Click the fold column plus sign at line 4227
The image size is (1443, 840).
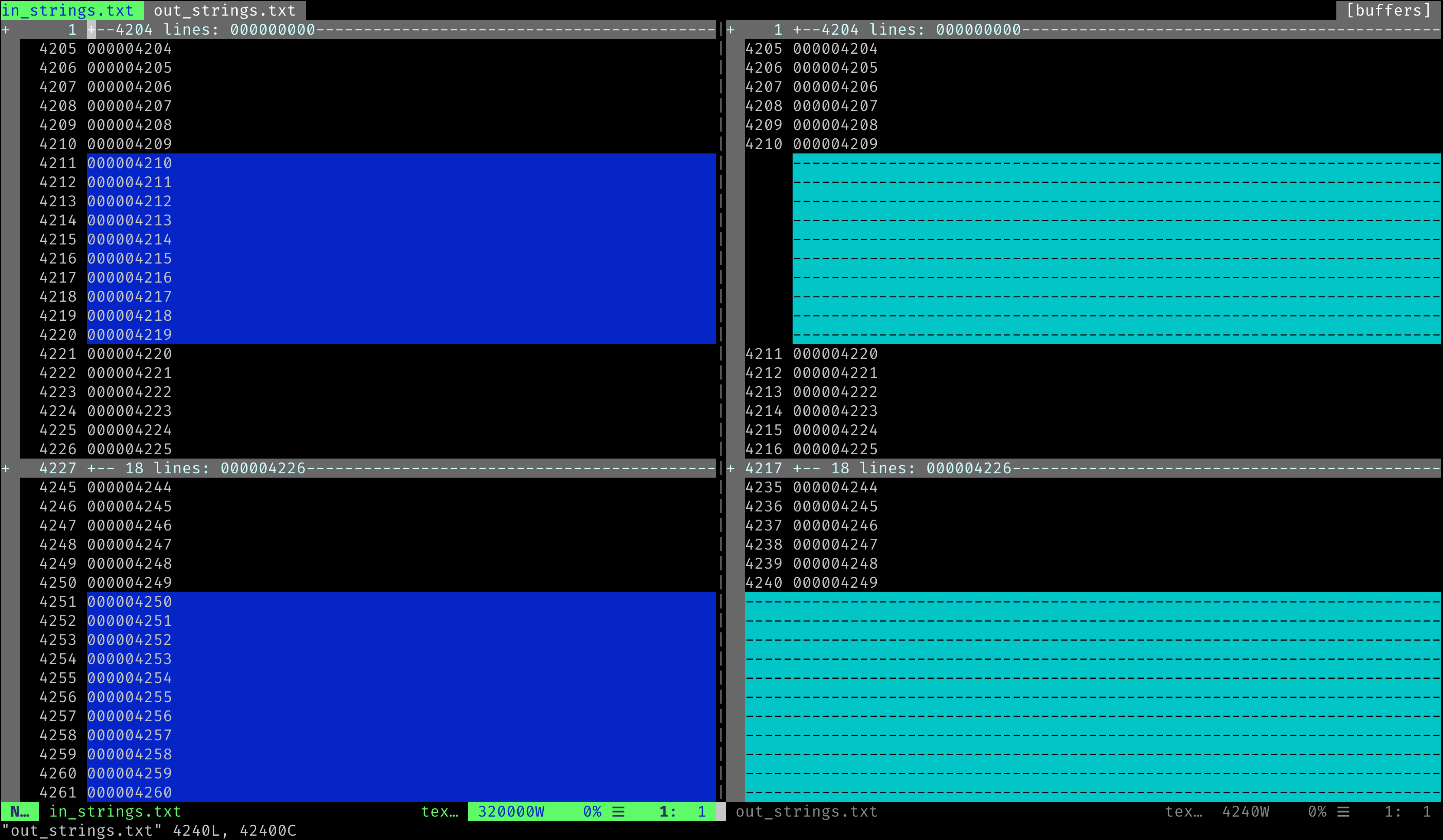coord(6,469)
